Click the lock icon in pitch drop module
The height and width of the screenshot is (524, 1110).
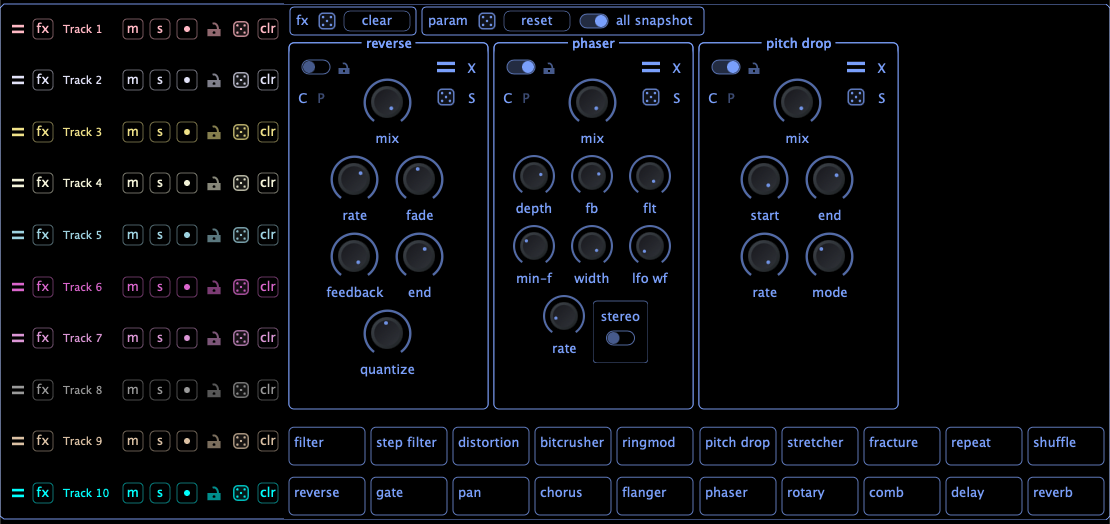(x=754, y=68)
